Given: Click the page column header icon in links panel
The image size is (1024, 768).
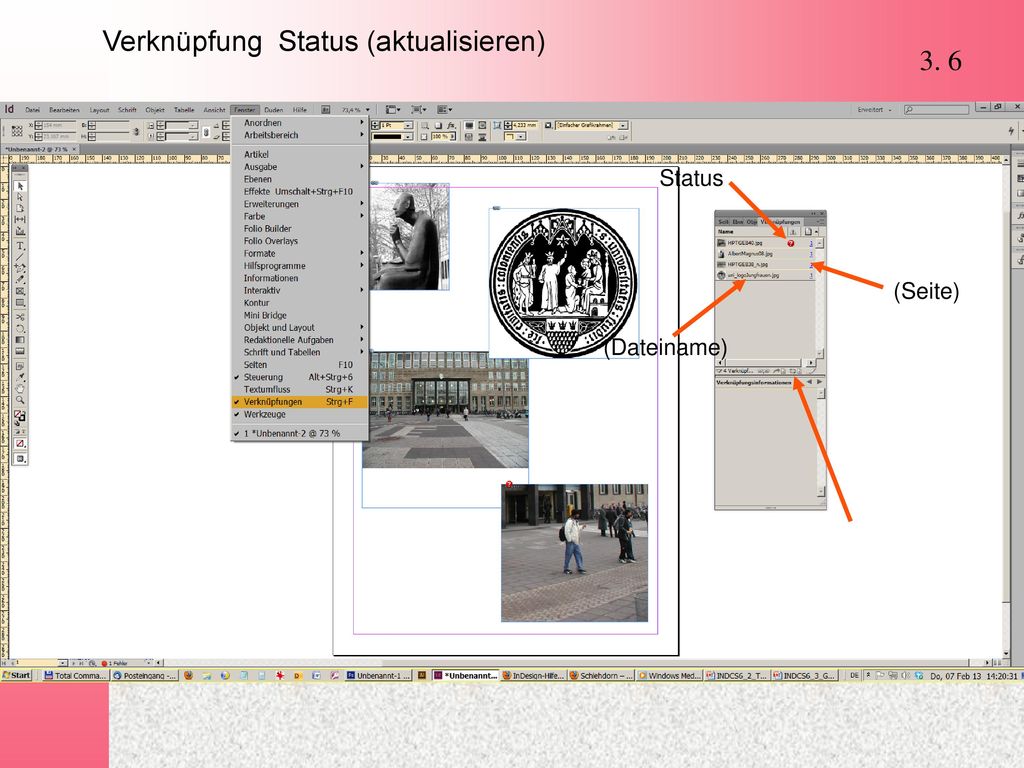Looking at the screenshot, I should [808, 232].
